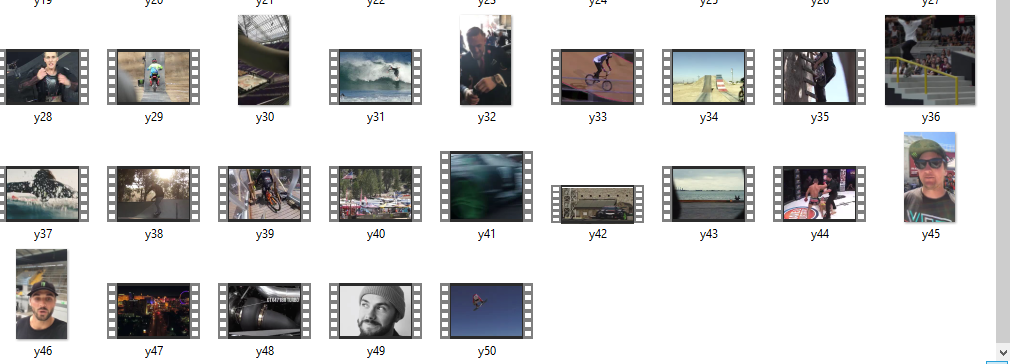The image size is (1010, 364).
Task: Click the y50 file name label
Action: [x=486, y=351]
